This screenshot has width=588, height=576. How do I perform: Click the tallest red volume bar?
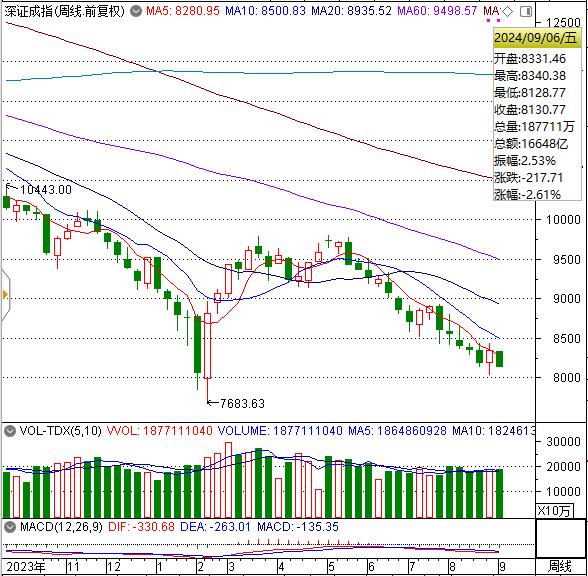click(x=228, y=480)
